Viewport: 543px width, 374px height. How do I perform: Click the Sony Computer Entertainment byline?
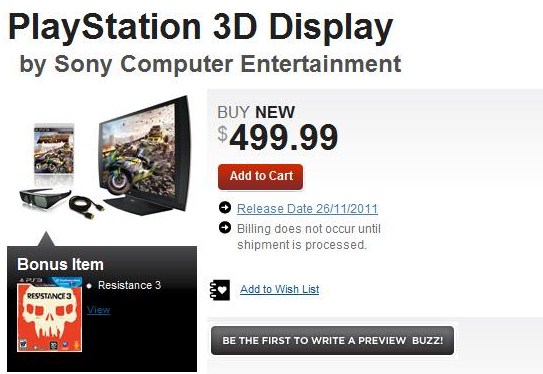210,64
